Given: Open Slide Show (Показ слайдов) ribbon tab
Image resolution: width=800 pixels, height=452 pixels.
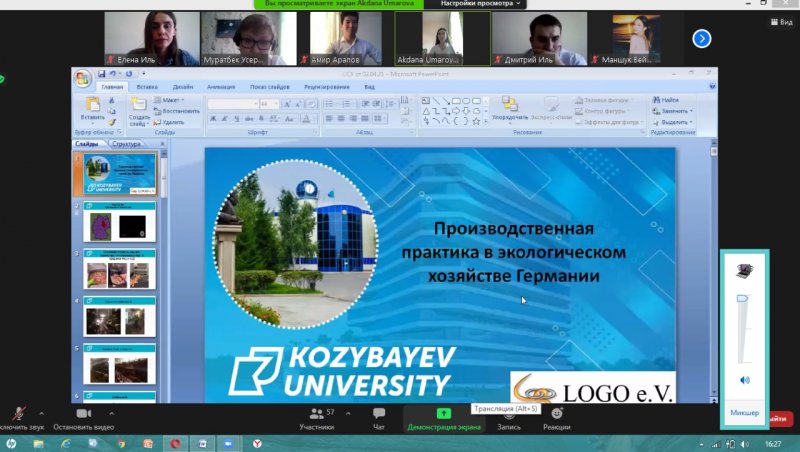Looking at the screenshot, I should point(269,87).
